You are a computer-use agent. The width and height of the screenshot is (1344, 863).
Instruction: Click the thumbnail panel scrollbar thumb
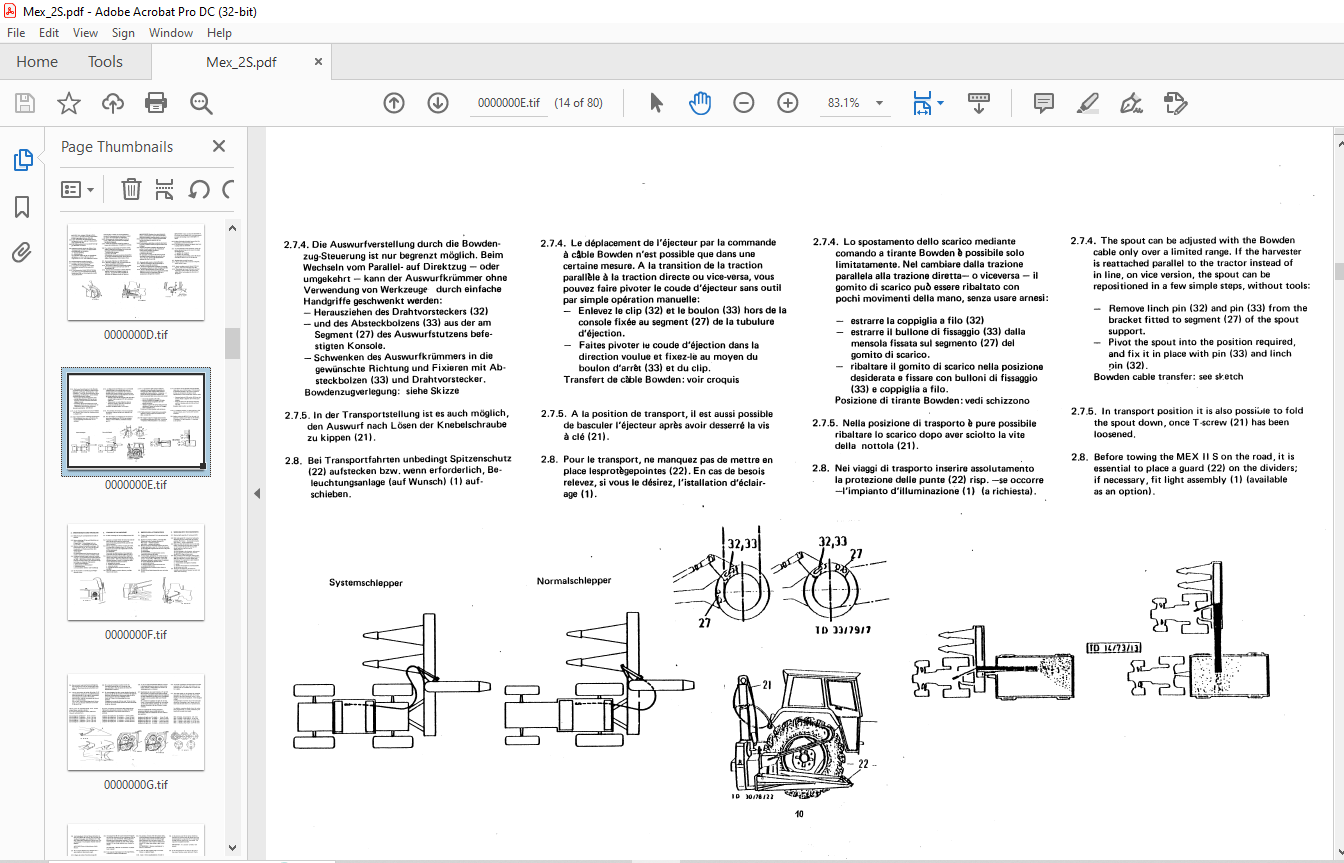pyautogui.click(x=232, y=342)
